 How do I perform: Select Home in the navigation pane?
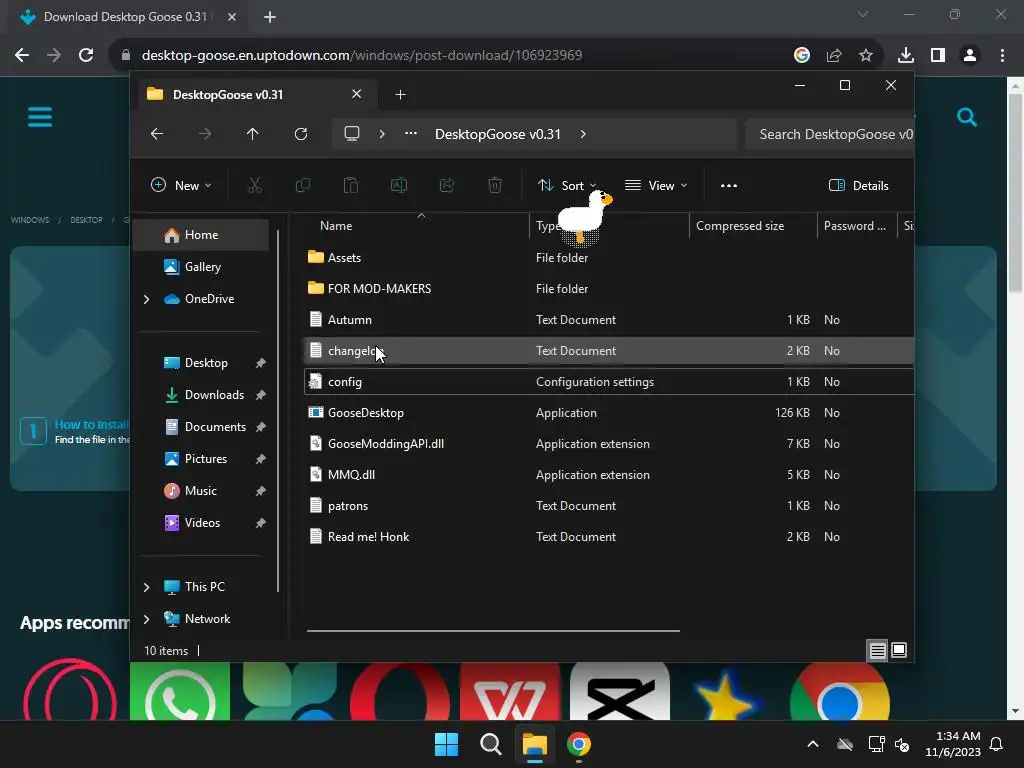(200, 235)
